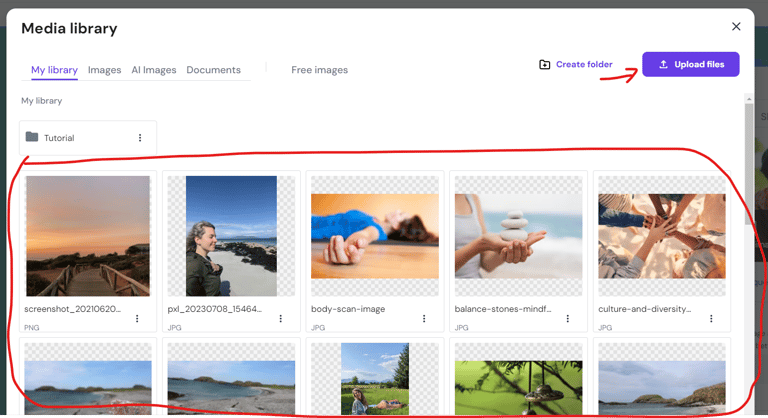The height and width of the screenshot is (418, 768).
Task: Click the media library vertical scrollbar
Action: [x=749, y=164]
